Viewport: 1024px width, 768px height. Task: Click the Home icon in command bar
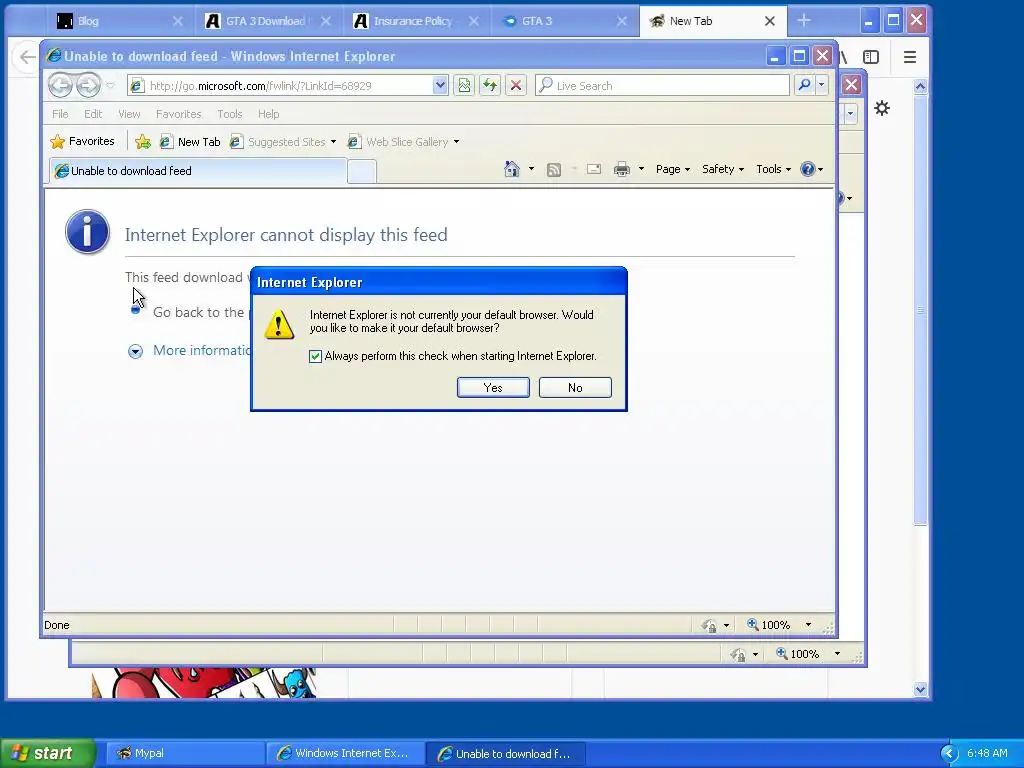(x=511, y=169)
